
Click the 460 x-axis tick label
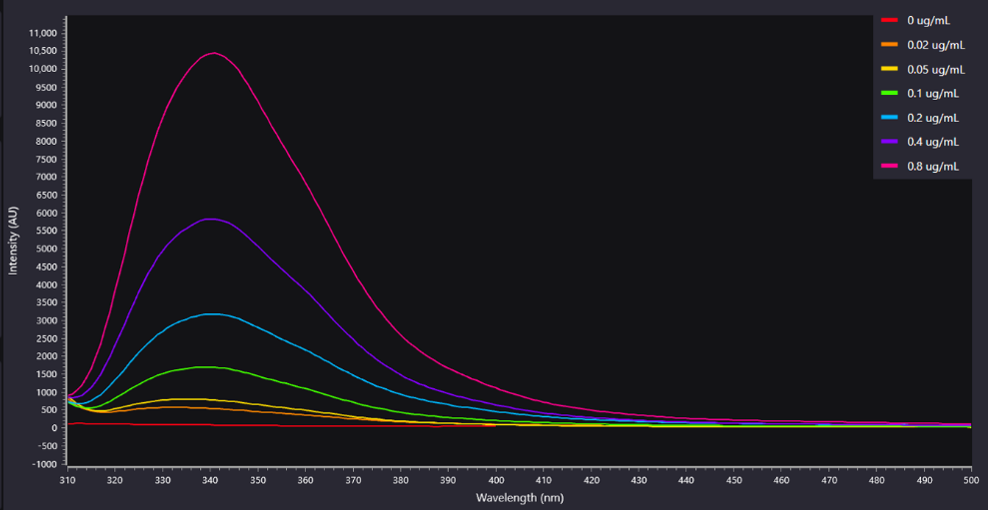click(x=781, y=480)
